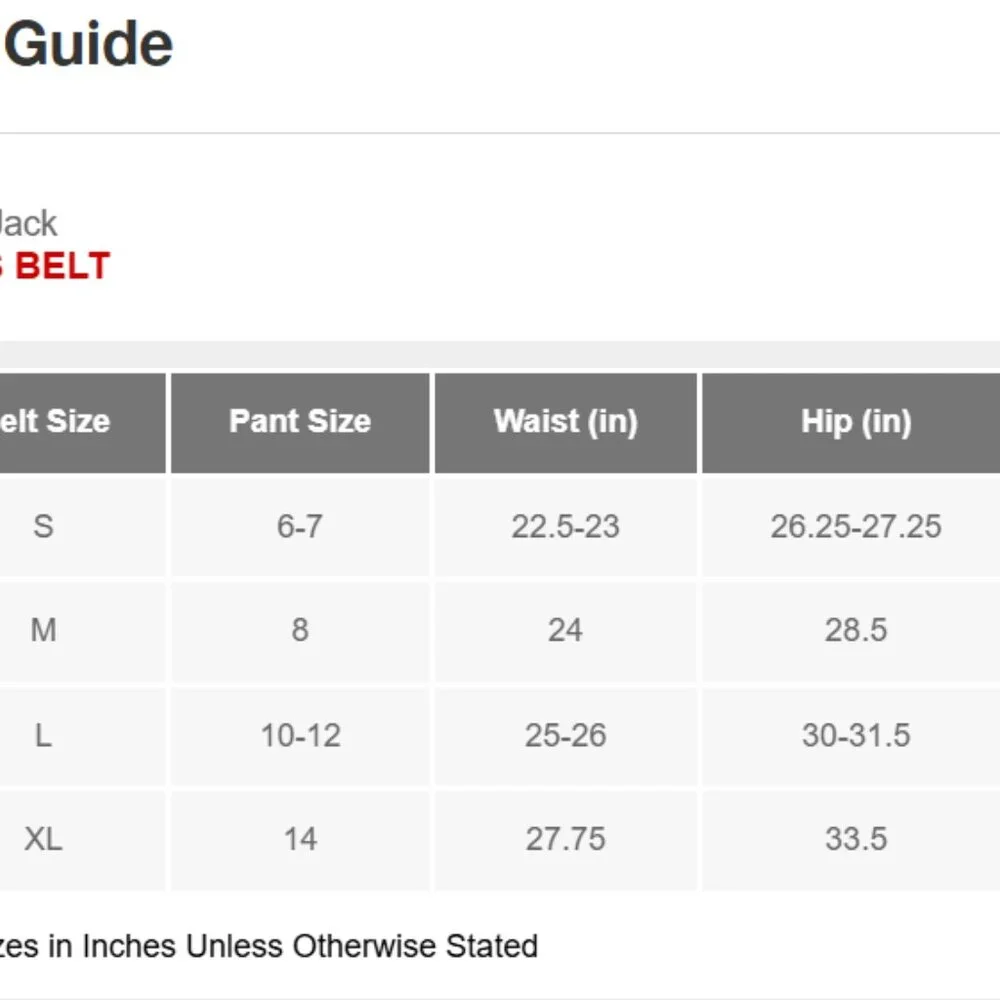1000x1000 pixels.
Task: Click the Belt Size column header
Action: click(x=82, y=423)
